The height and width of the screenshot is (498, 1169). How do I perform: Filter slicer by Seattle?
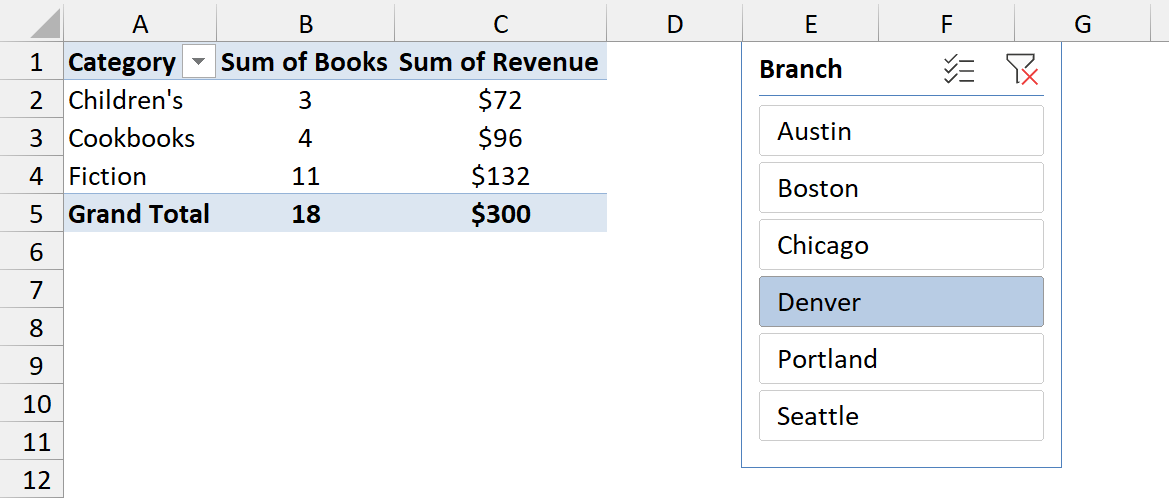pos(901,415)
